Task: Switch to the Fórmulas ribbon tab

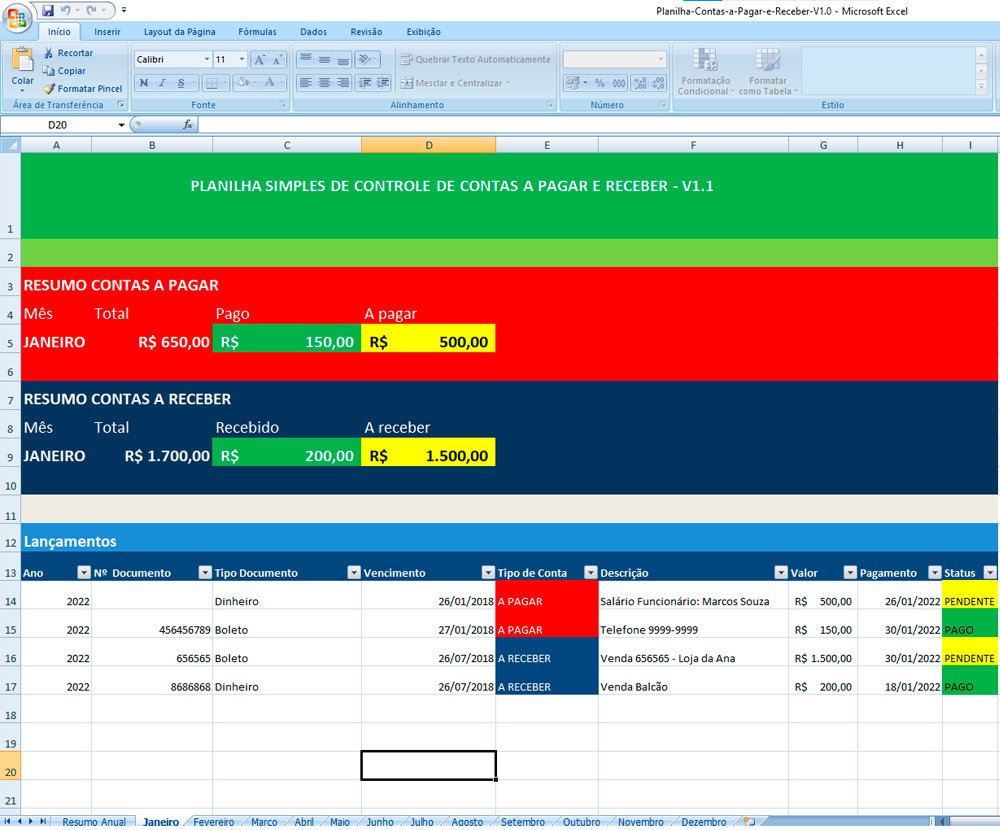Action: [257, 32]
